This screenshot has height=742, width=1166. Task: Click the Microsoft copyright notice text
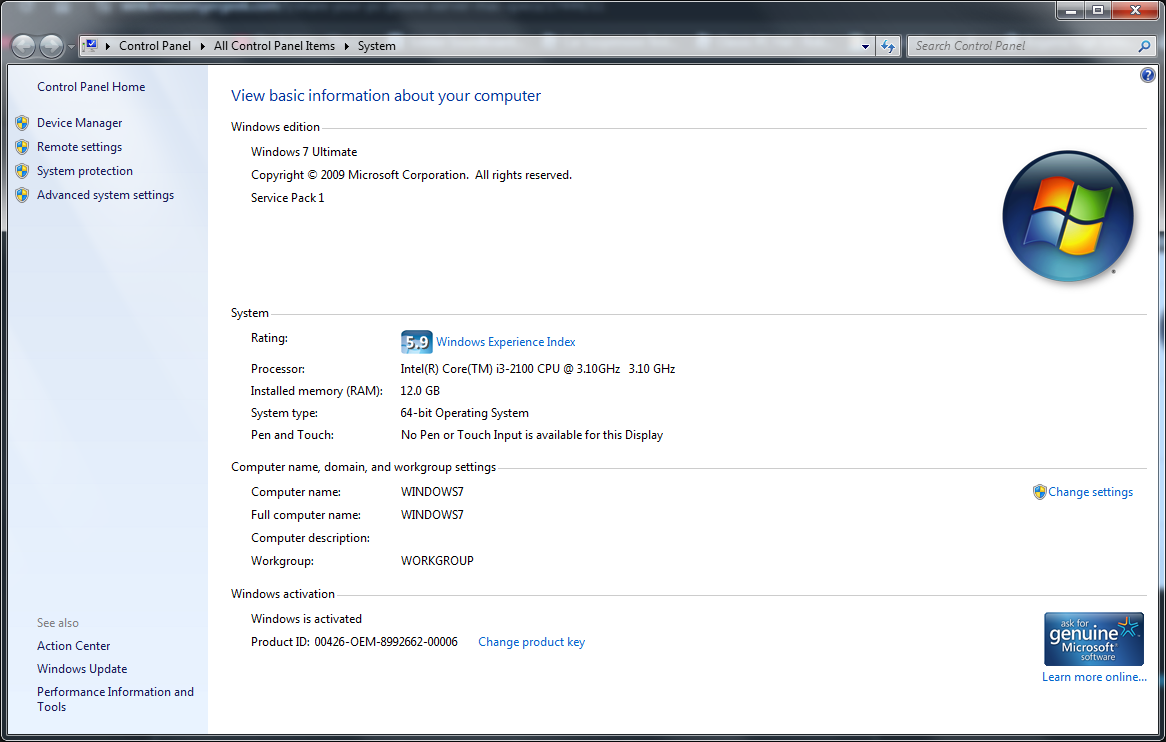[x=411, y=175]
